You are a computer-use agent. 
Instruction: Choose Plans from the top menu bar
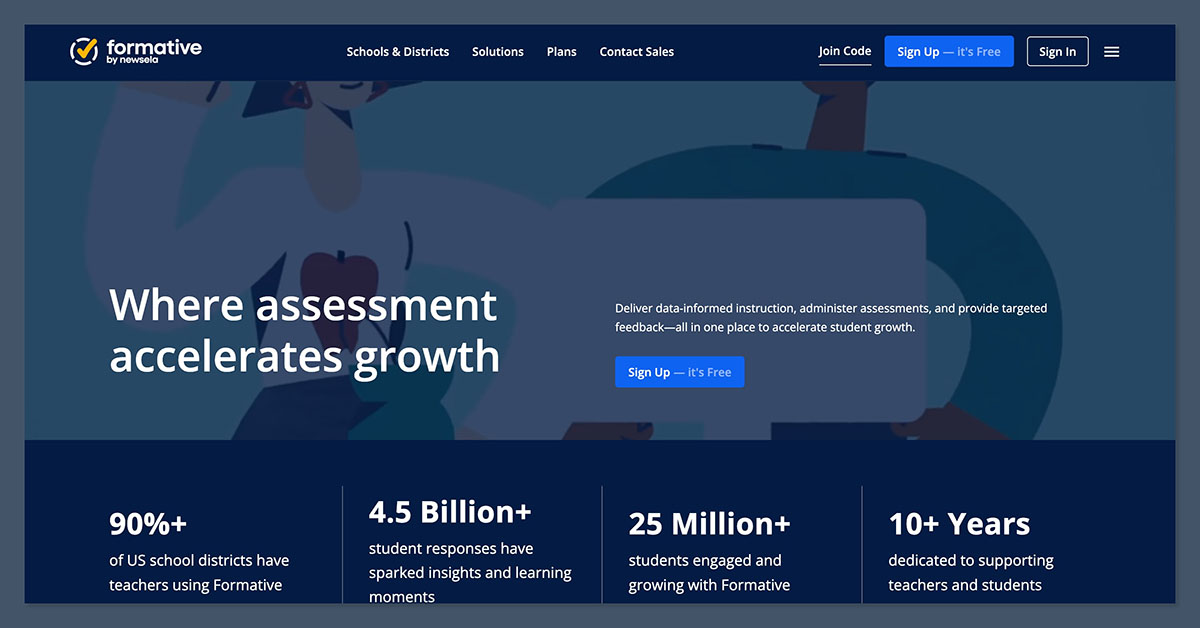point(561,52)
